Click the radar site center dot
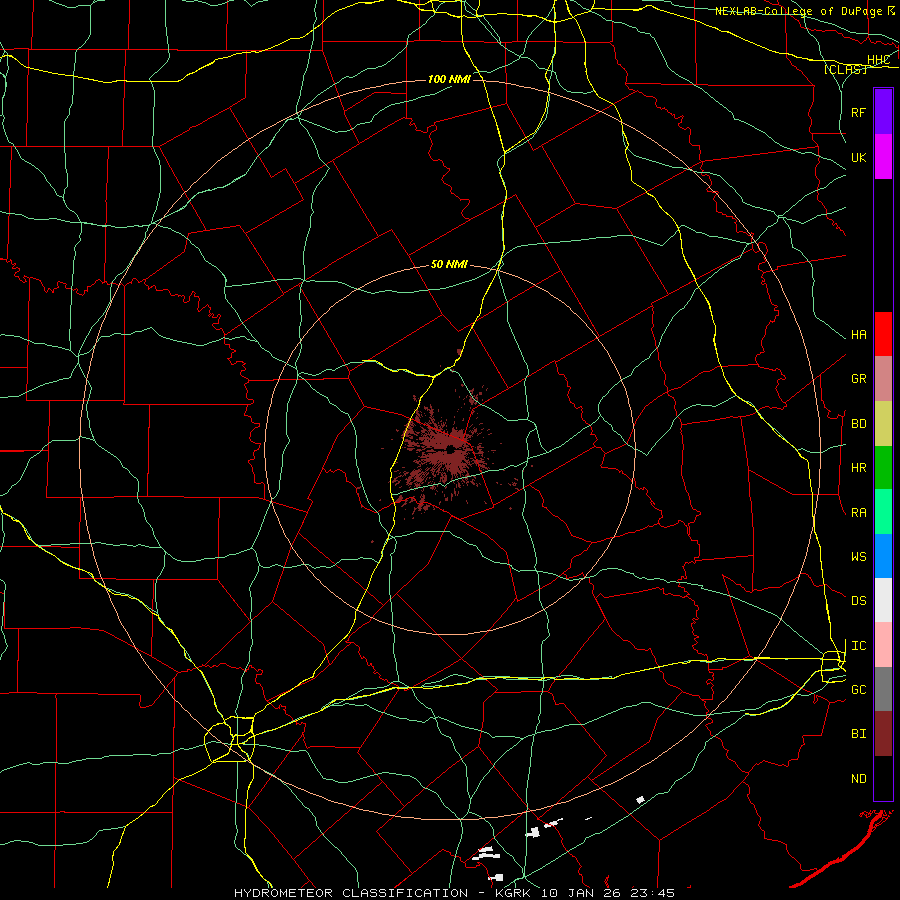900x900 pixels. click(x=451, y=449)
